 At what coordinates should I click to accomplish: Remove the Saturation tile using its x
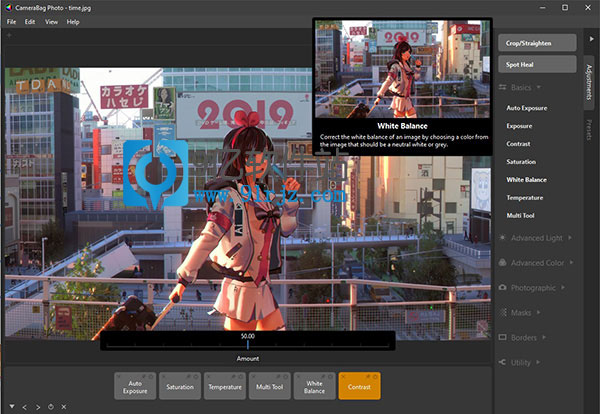coord(163,376)
